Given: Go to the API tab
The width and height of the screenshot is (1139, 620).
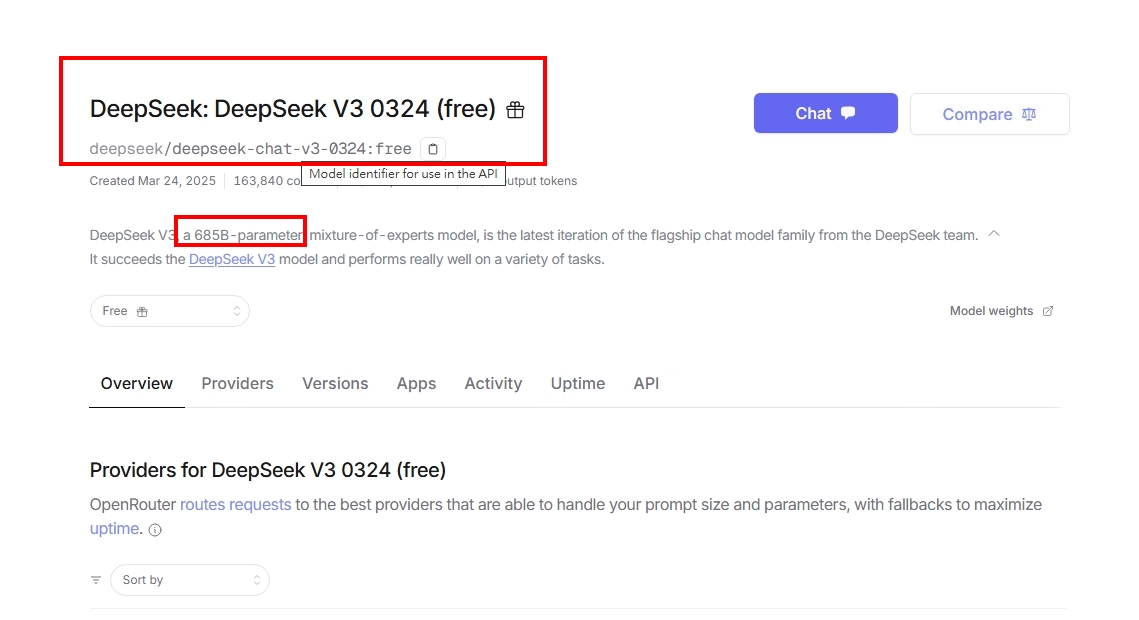Looking at the screenshot, I should coord(646,383).
